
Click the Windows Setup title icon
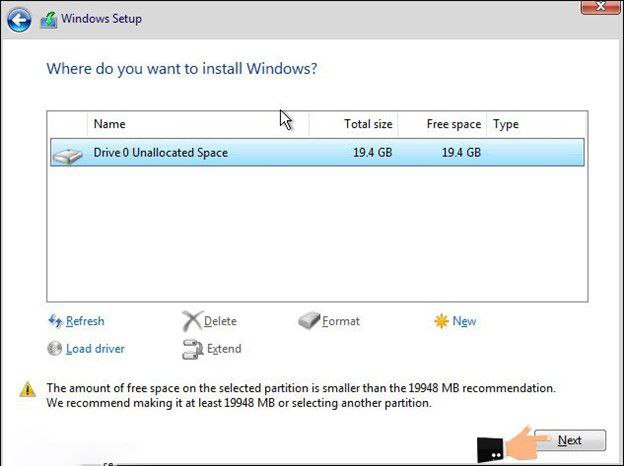(x=49, y=20)
